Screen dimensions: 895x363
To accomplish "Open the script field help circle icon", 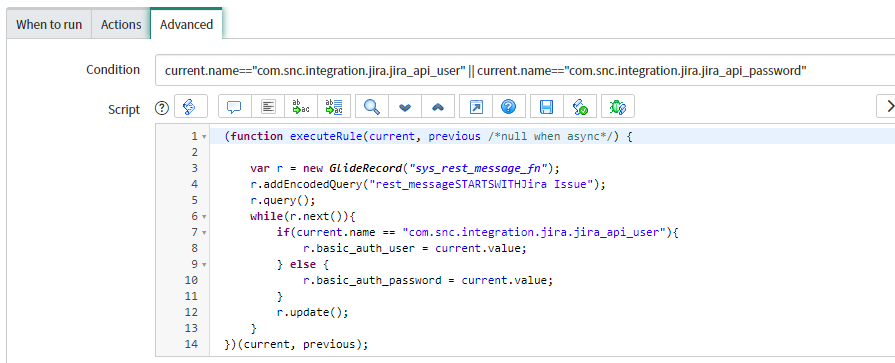I will [x=163, y=108].
